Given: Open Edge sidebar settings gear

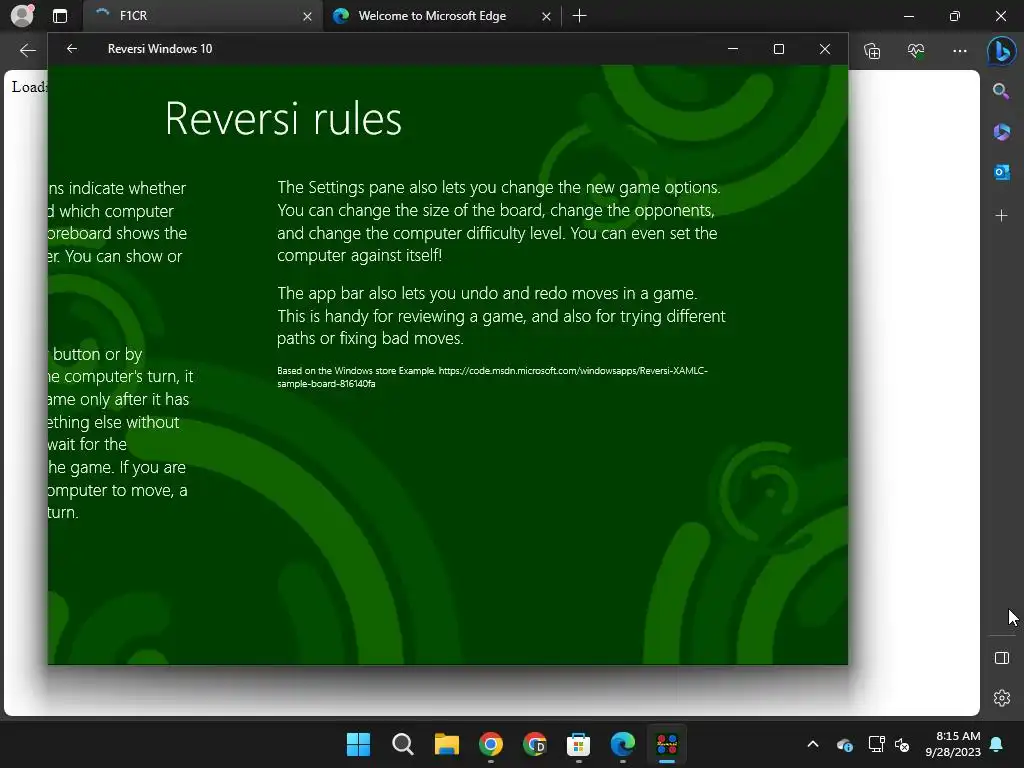Looking at the screenshot, I should click(1001, 698).
